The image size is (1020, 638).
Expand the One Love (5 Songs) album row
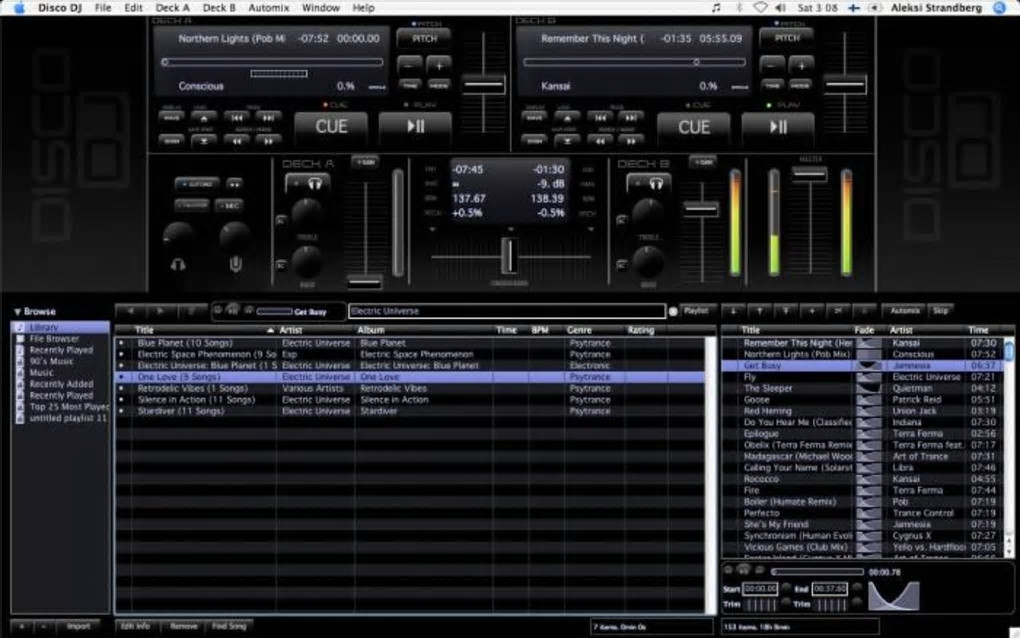122,377
